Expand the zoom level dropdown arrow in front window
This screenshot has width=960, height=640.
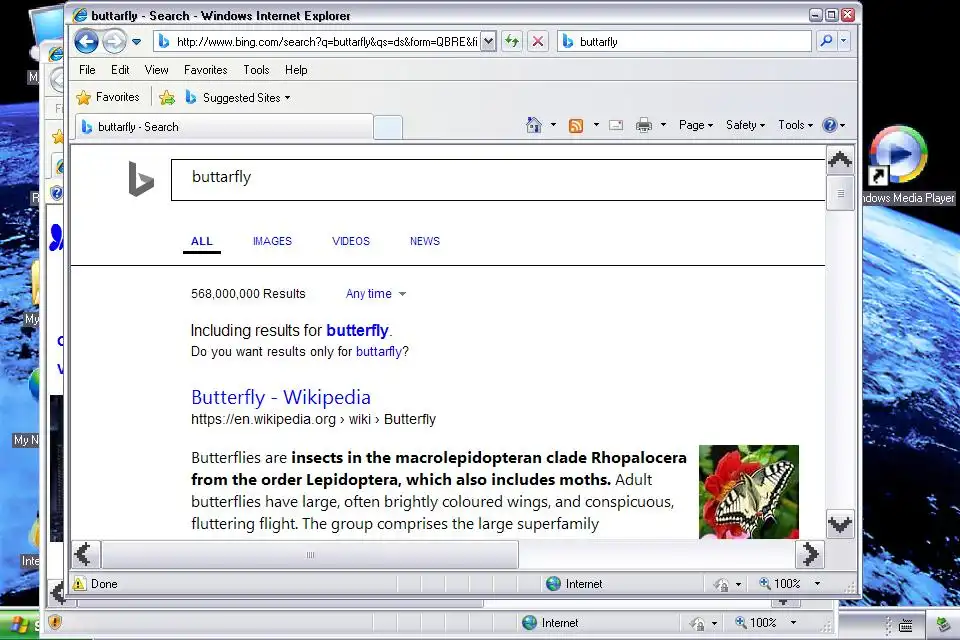click(x=817, y=584)
